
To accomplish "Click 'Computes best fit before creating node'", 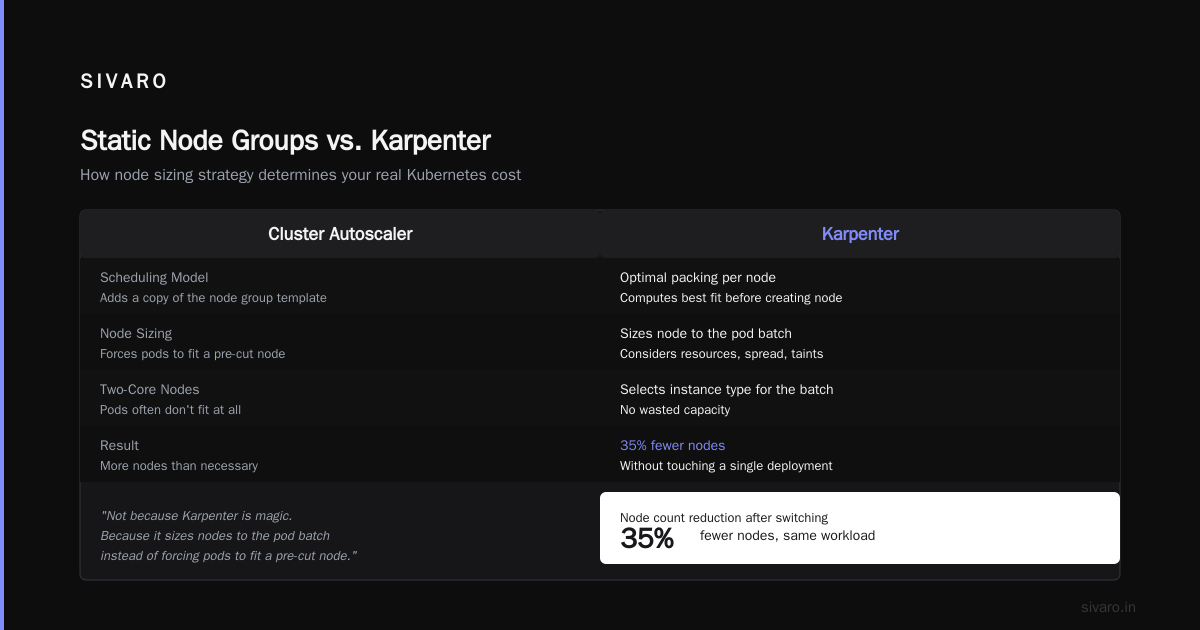I will (731, 298).
